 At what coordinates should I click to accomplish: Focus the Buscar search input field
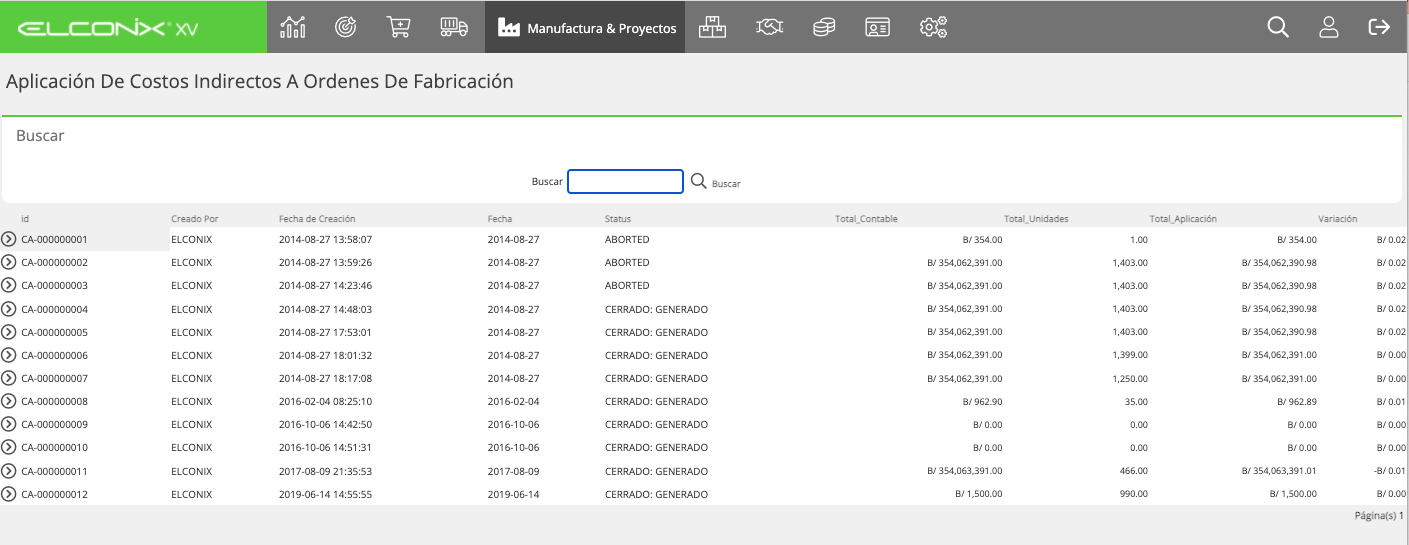[x=625, y=181]
